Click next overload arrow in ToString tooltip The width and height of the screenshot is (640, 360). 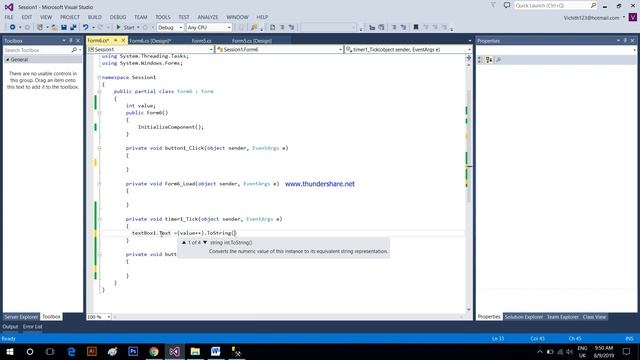click(x=205, y=242)
